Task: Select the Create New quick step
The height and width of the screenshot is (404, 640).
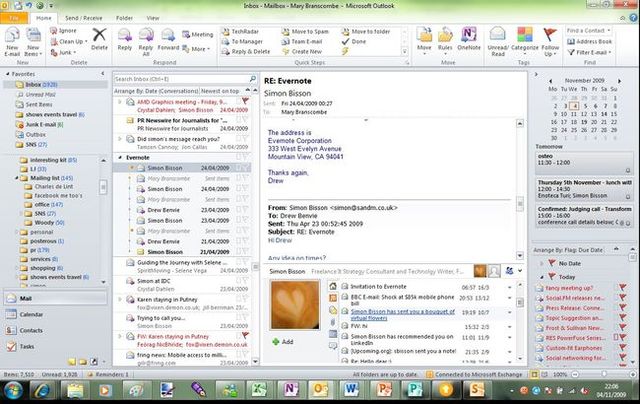Action: click(302, 51)
